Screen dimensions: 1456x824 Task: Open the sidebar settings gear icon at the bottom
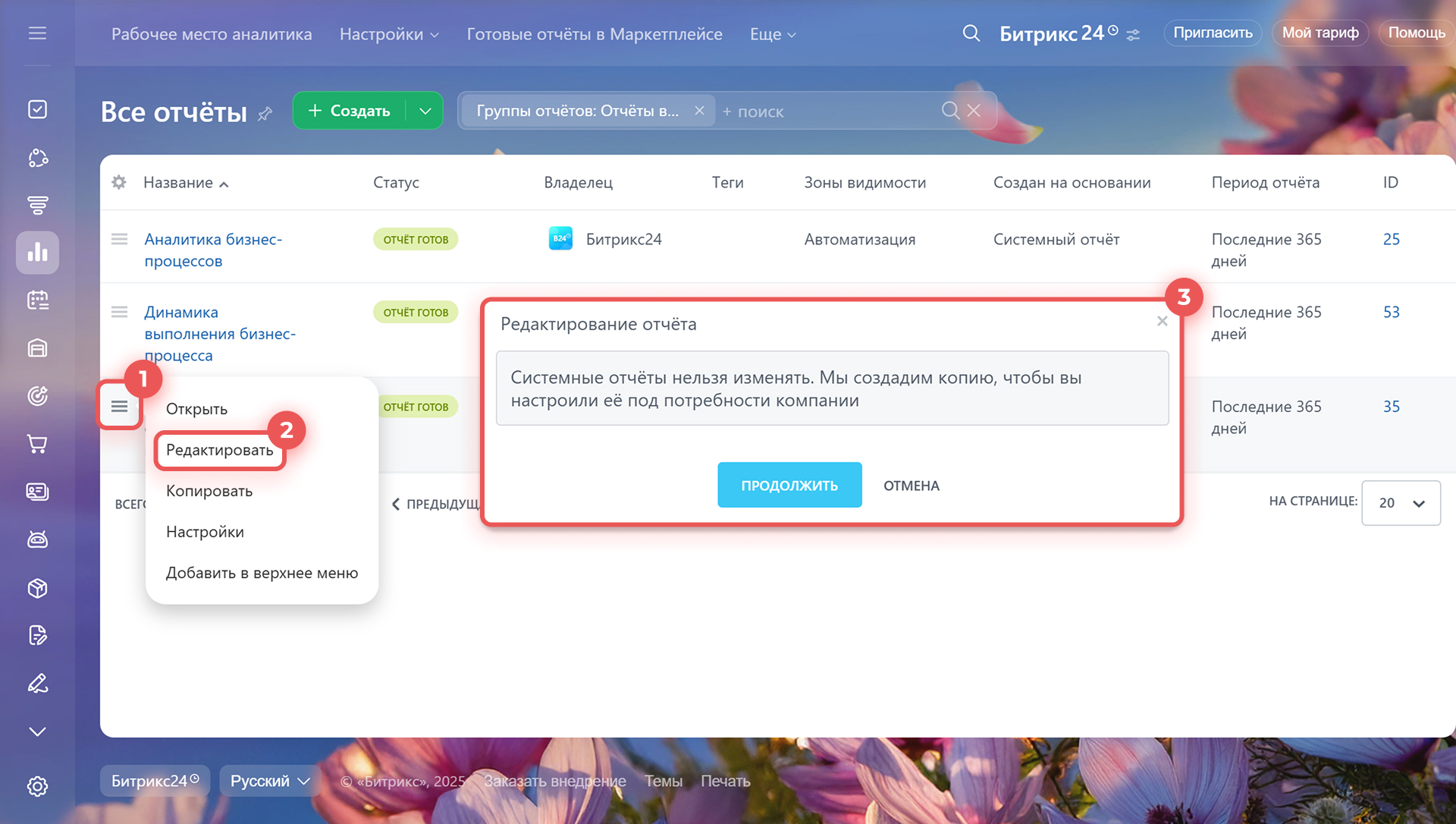tap(37, 786)
